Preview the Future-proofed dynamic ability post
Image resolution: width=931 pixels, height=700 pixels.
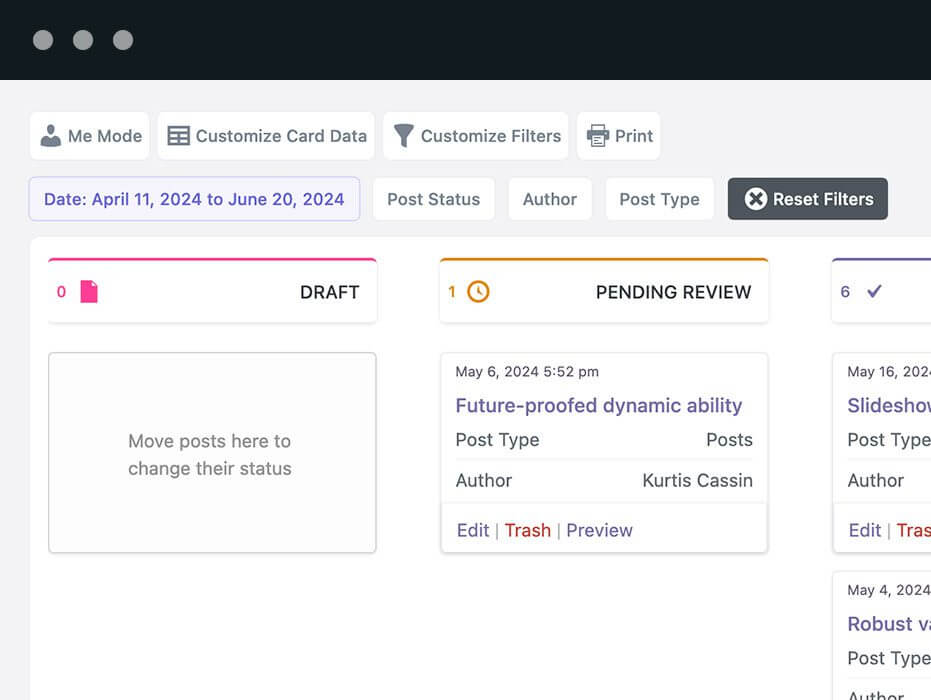[599, 530]
